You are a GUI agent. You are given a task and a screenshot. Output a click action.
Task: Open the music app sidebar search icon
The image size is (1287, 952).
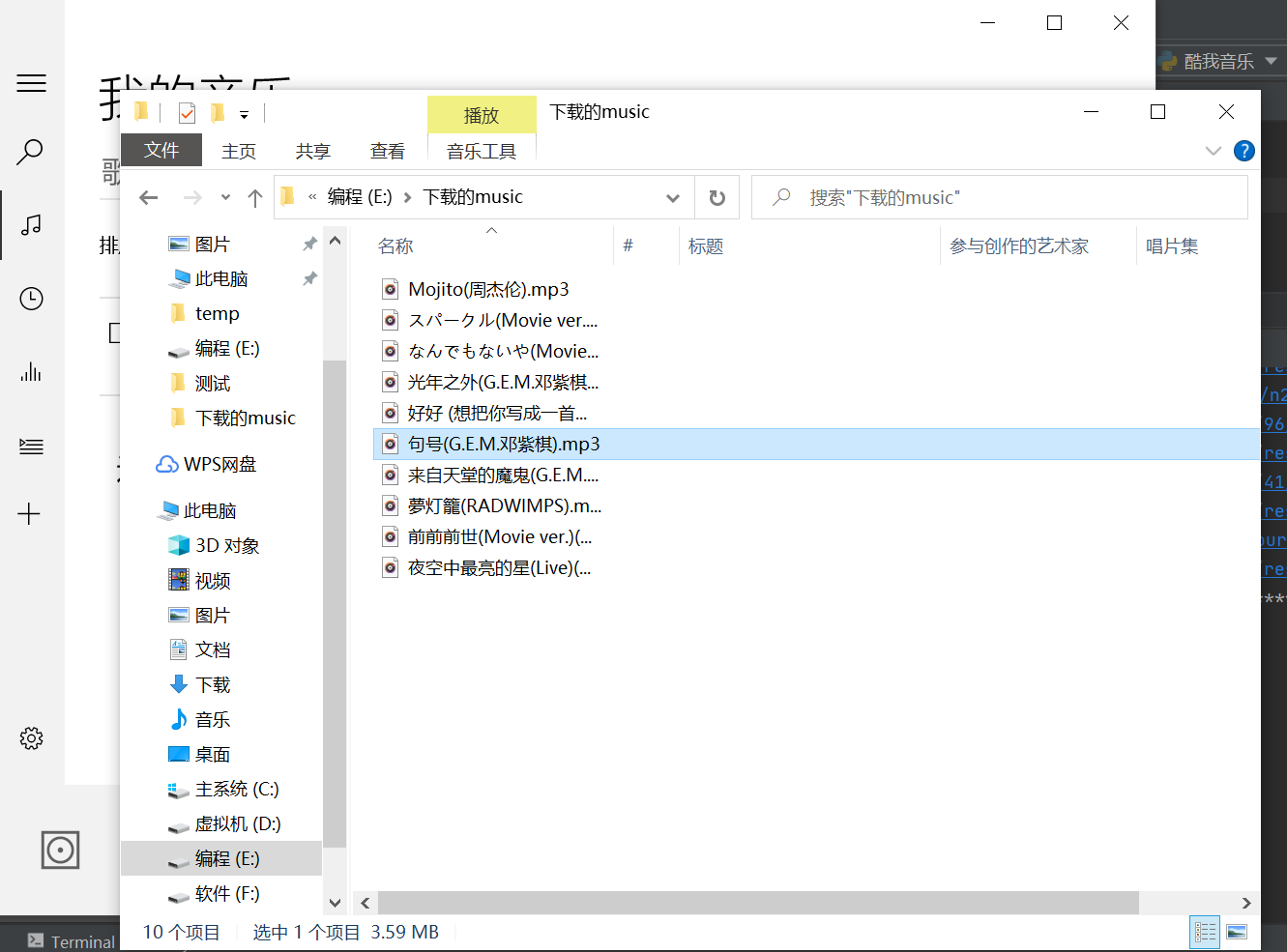pyautogui.click(x=31, y=152)
